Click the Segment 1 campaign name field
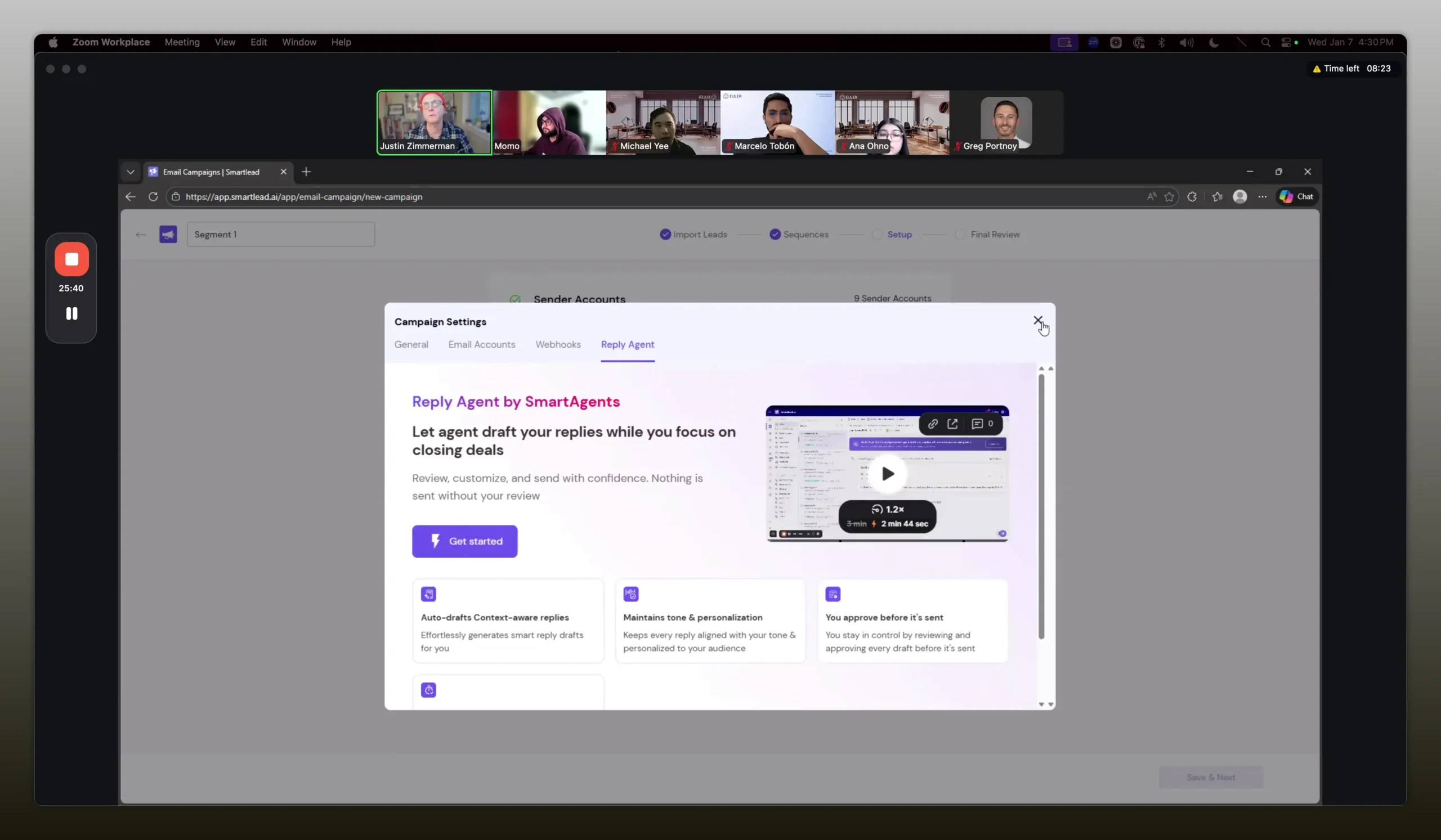The width and height of the screenshot is (1441, 840). point(280,234)
